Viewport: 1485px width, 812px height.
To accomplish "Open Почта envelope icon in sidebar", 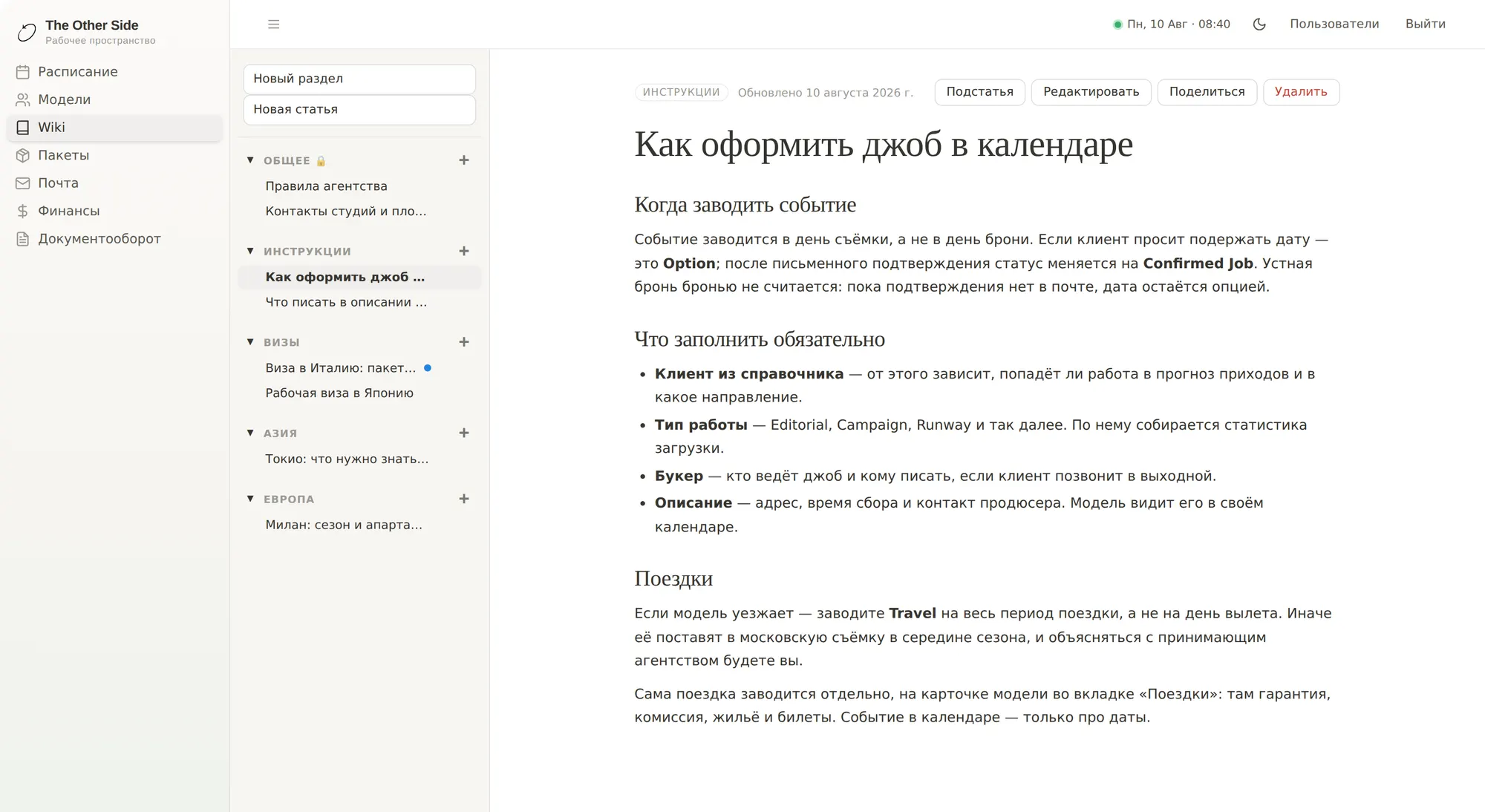I will [x=23, y=183].
